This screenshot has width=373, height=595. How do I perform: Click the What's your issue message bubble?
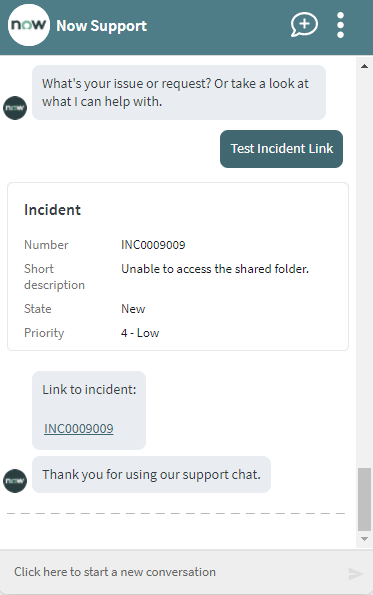[179, 93]
